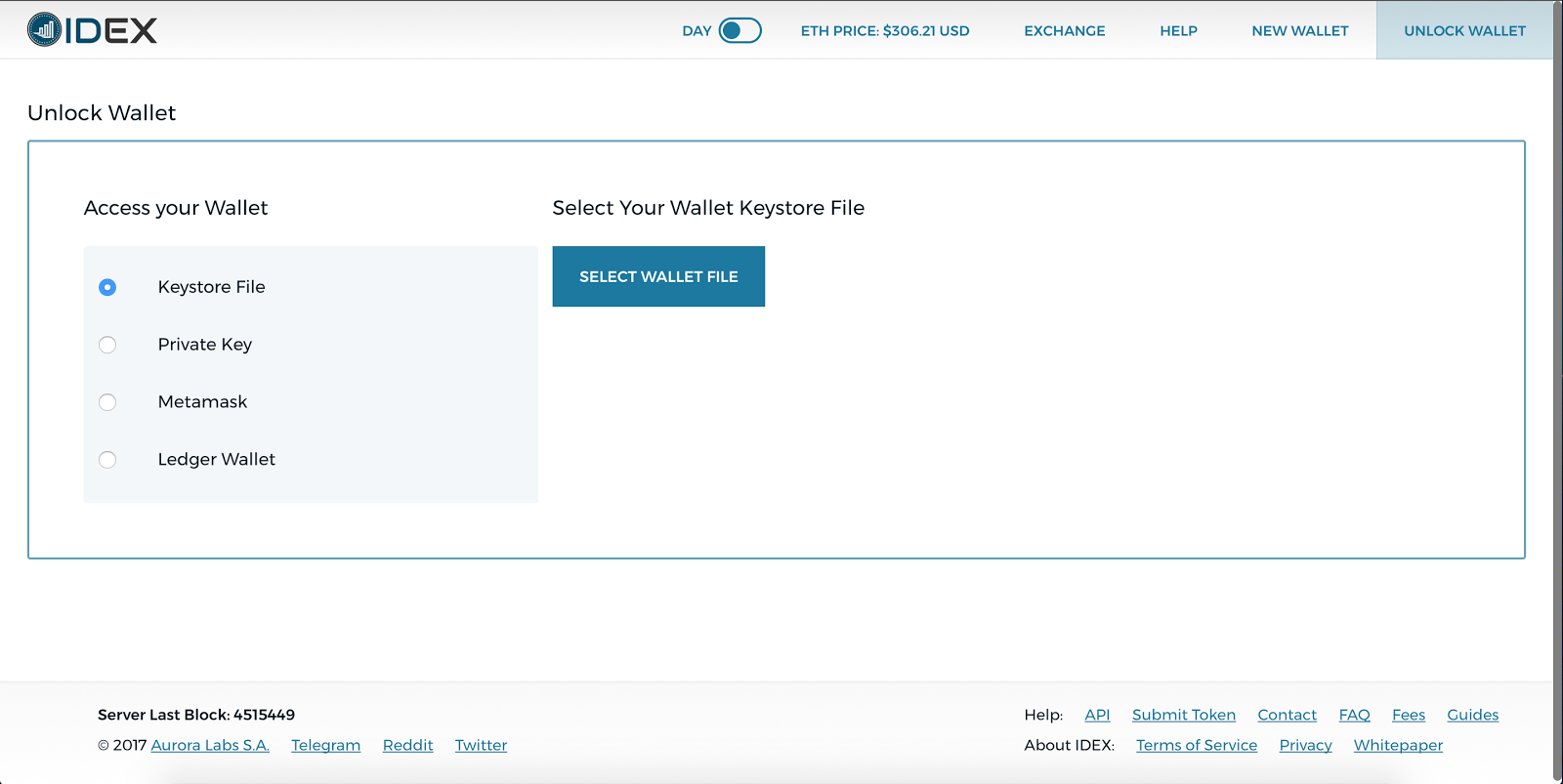This screenshot has width=1563, height=784.
Task: Click the ETH PRICE text in header
Action: 885,31
